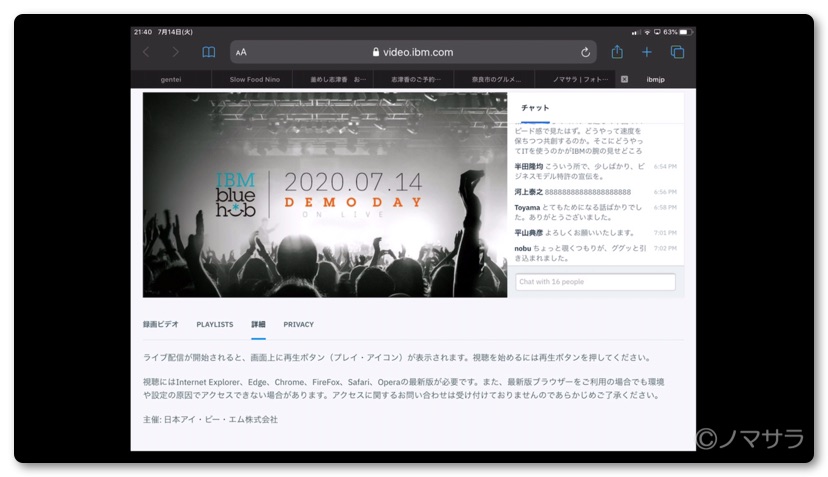
Task: Tap the battery 63% status indicator
Action: click(x=678, y=32)
